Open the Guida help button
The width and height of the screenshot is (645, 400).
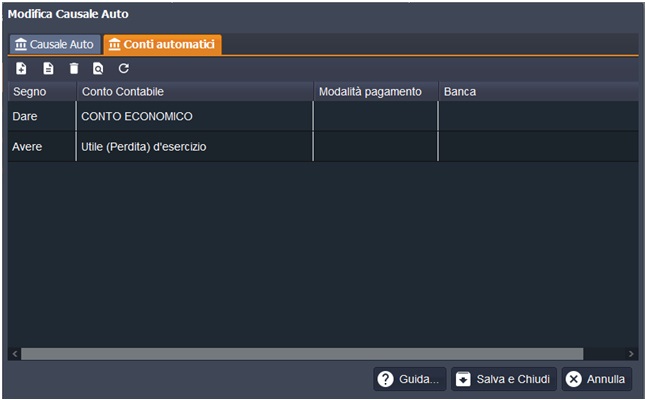(409, 379)
